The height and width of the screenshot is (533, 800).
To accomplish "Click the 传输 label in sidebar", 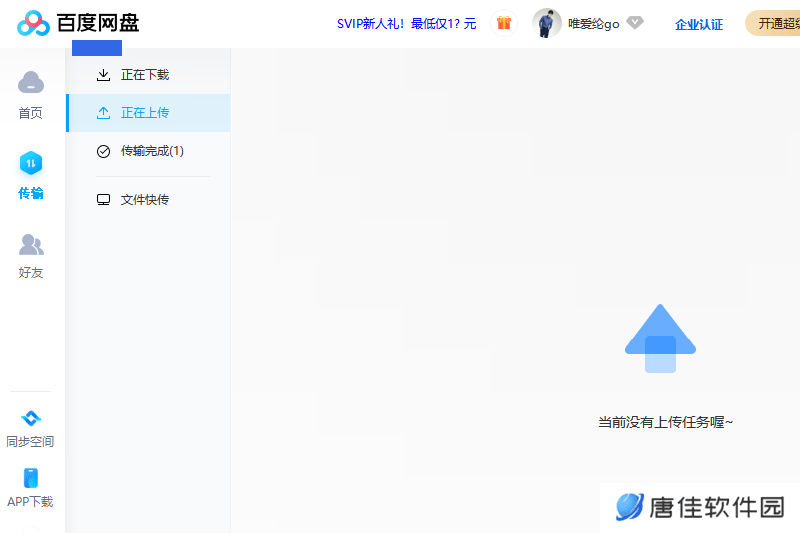I will pos(31,193).
